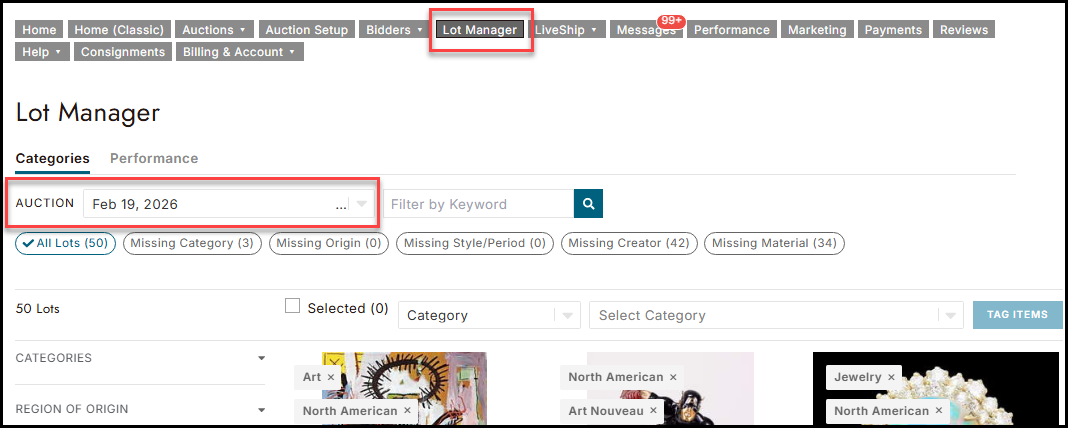Open the Auctions menu dropdown
This screenshot has height=428, width=1068.
tap(214, 30)
